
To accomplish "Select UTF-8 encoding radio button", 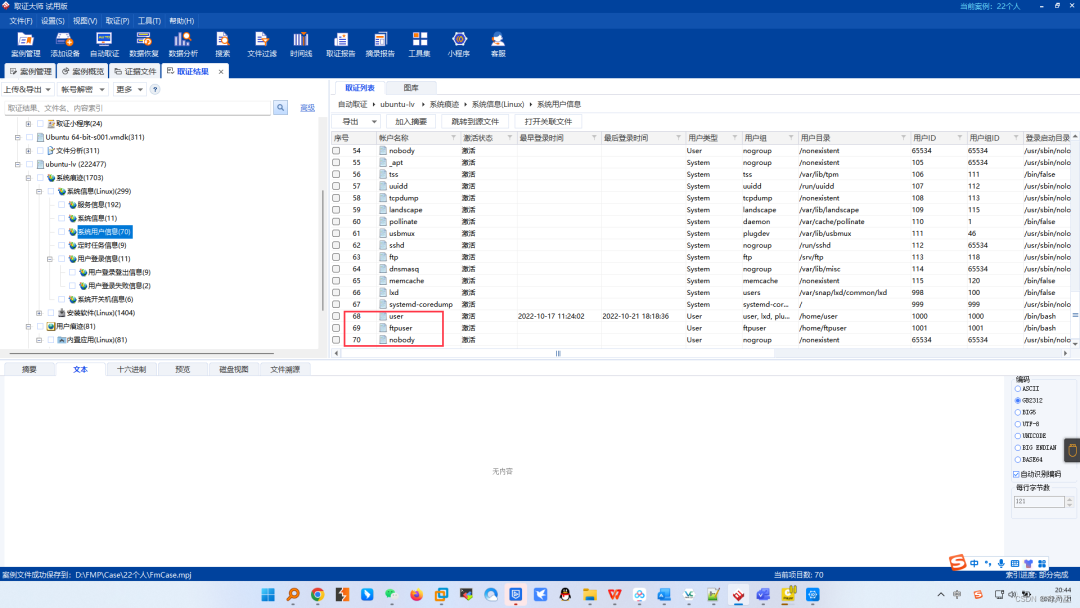I will click(x=1017, y=423).
